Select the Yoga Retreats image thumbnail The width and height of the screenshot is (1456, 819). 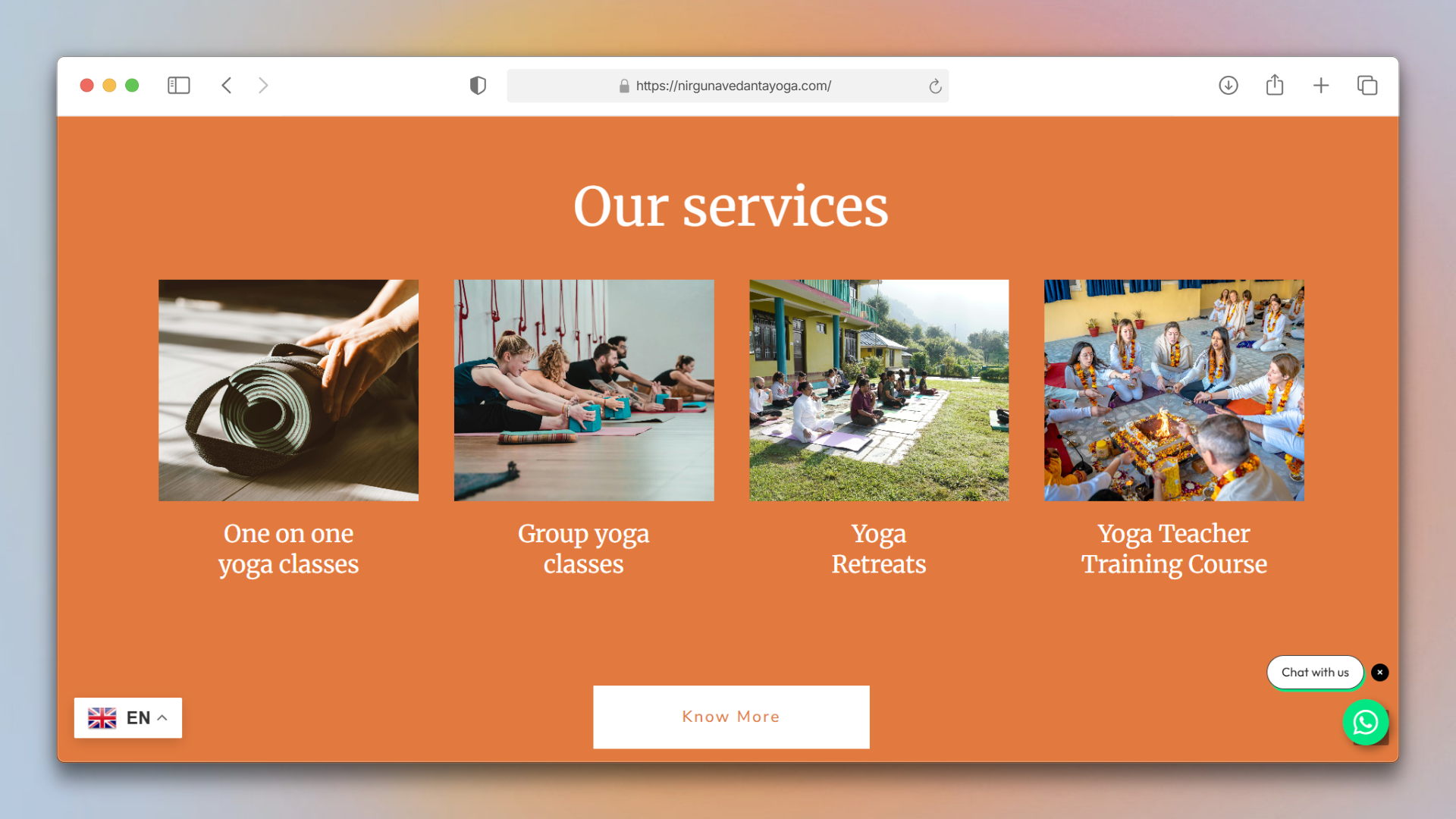point(879,390)
